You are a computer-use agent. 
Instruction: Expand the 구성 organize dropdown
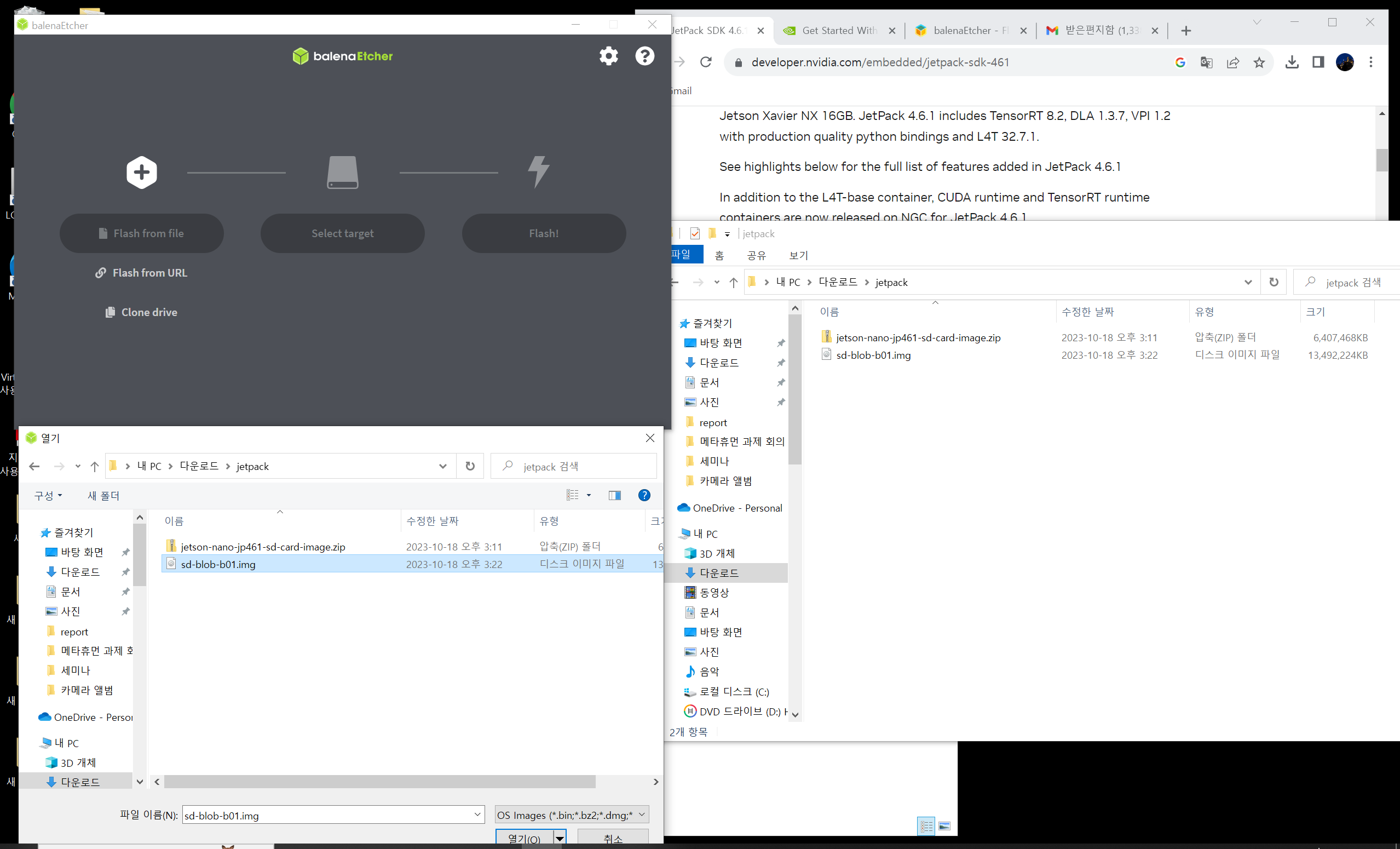coord(48,496)
